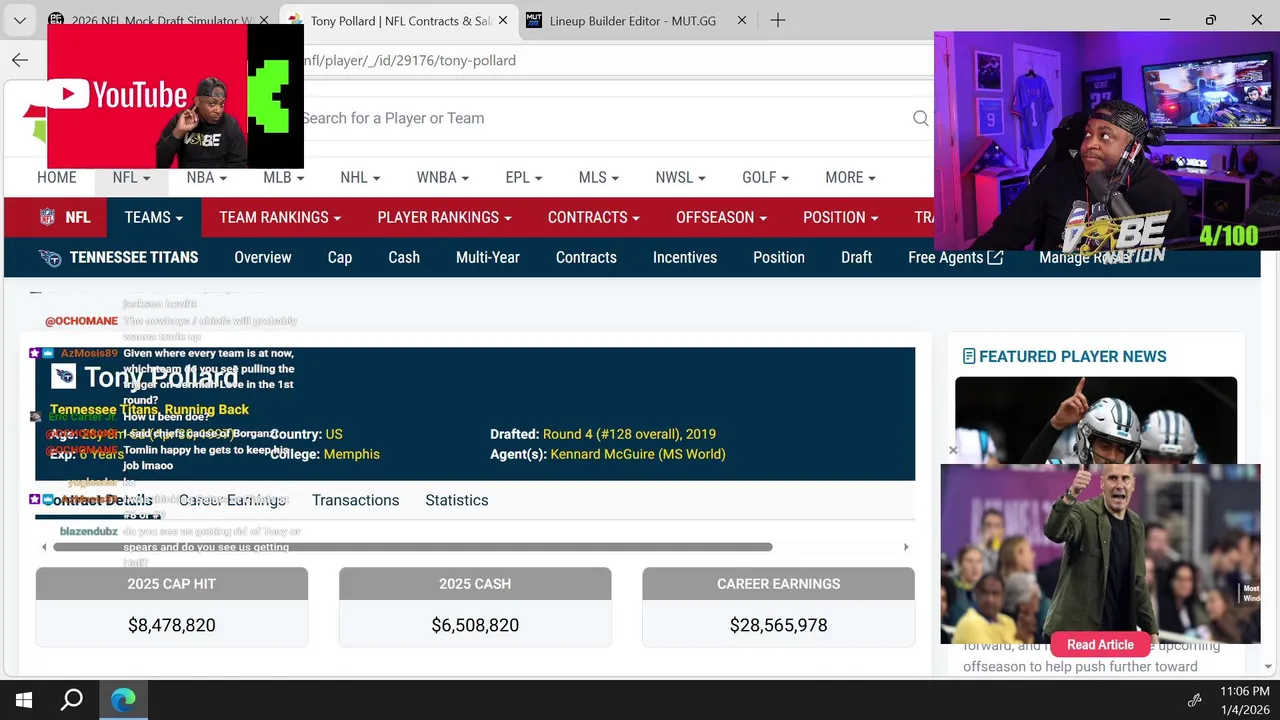Open the Titans Position page
The height and width of the screenshot is (720, 1280).
click(779, 257)
